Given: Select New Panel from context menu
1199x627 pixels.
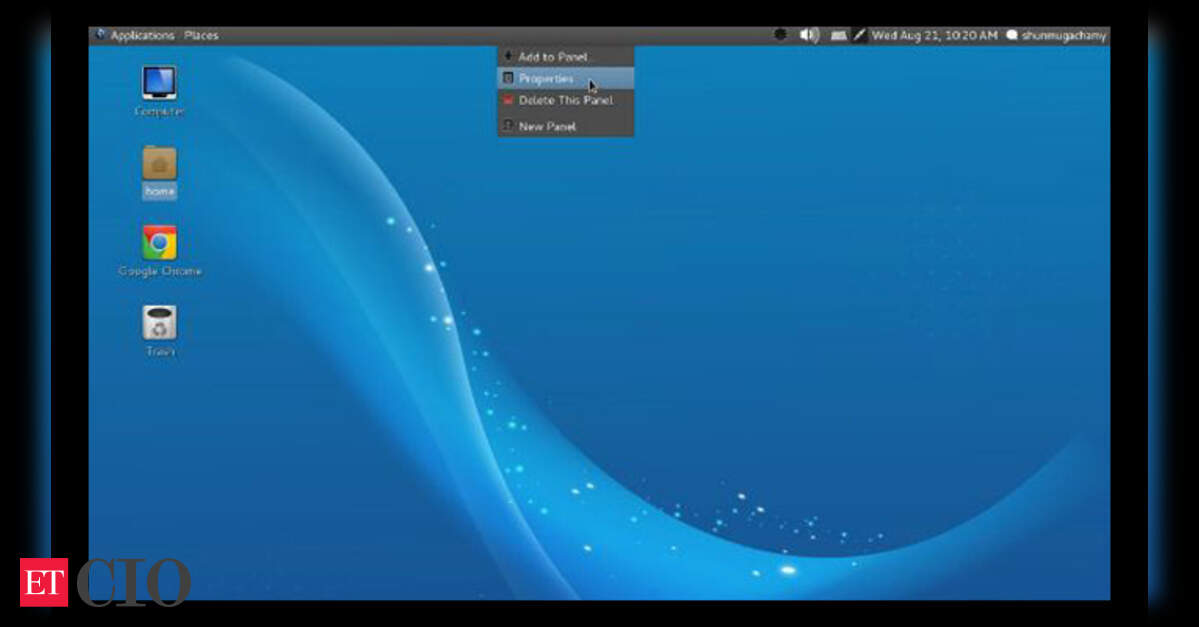Looking at the screenshot, I should click(547, 126).
